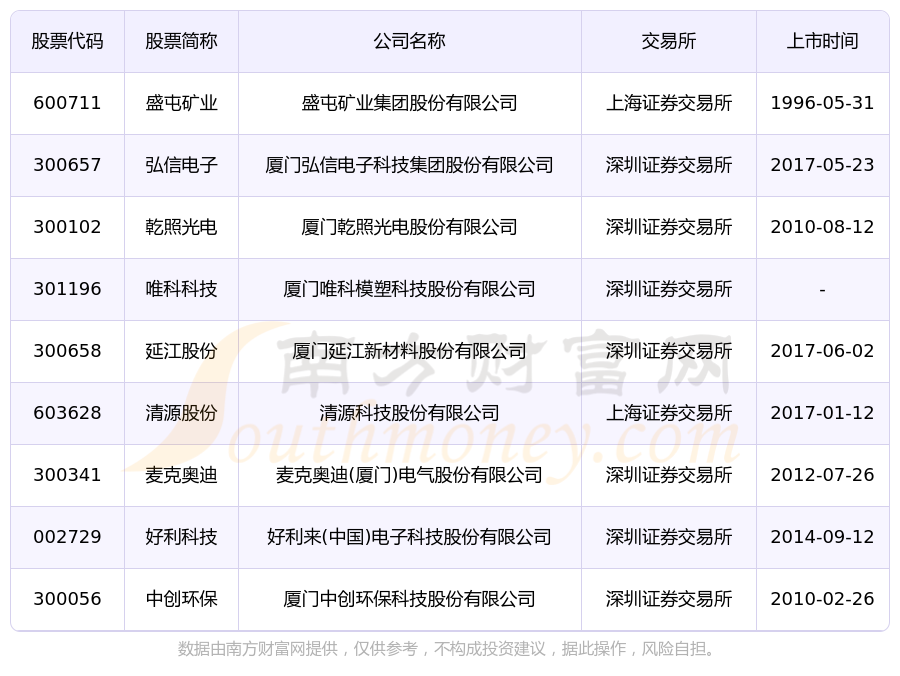Click the dash date in 唯科科技 row
The image size is (900, 676).
tap(823, 290)
